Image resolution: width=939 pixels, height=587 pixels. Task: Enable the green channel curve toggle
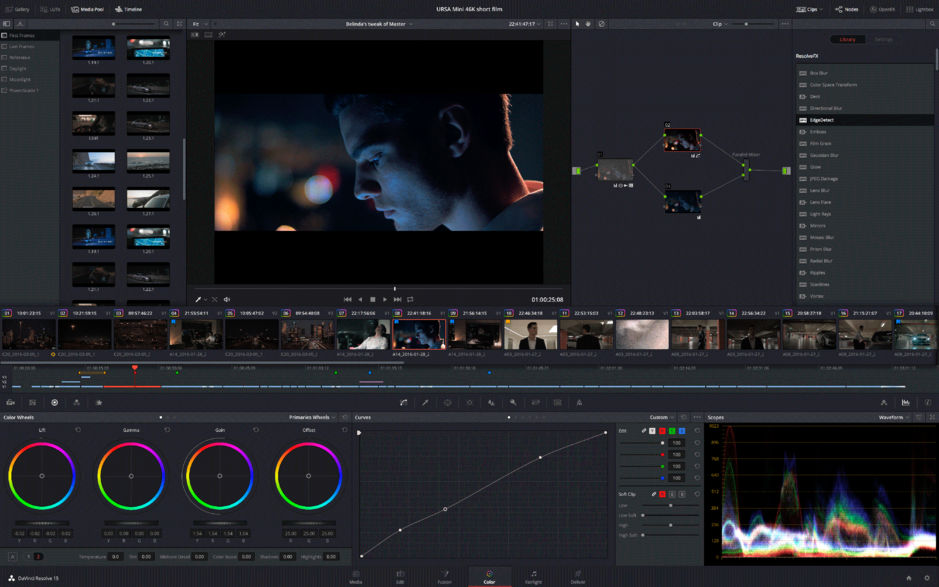point(674,430)
